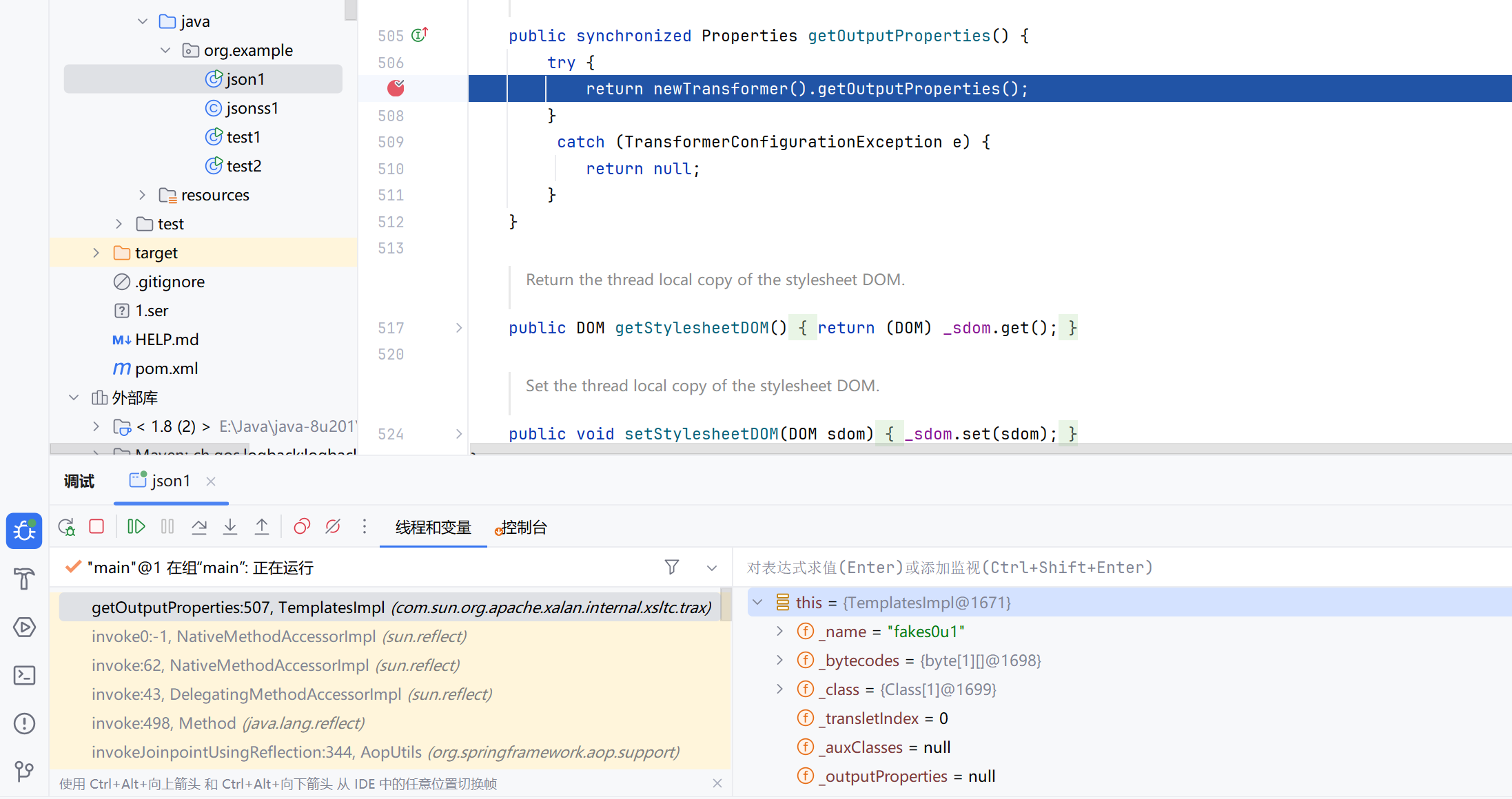The image size is (1512, 799).
Task: Open Services tool window in sidebar
Action: (x=24, y=627)
